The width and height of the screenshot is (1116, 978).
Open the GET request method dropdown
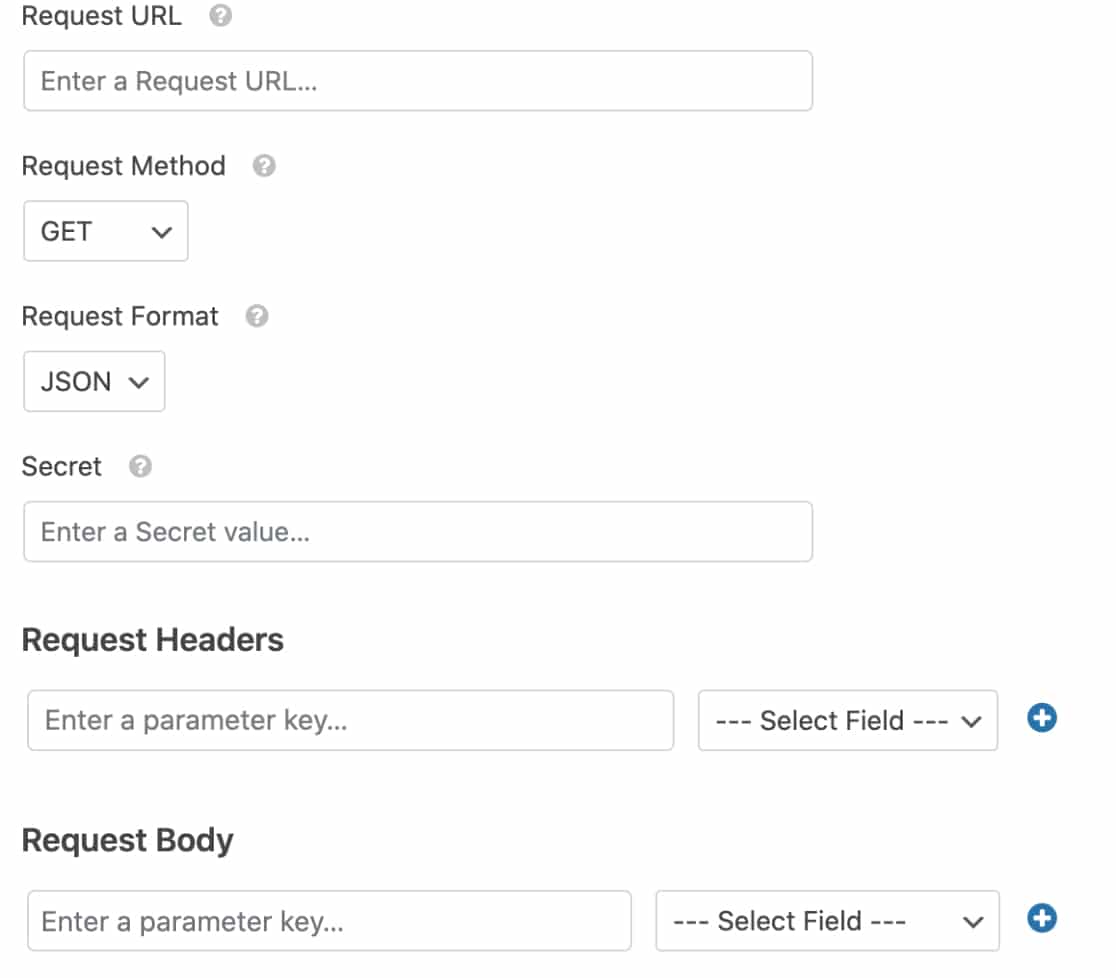click(106, 231)
